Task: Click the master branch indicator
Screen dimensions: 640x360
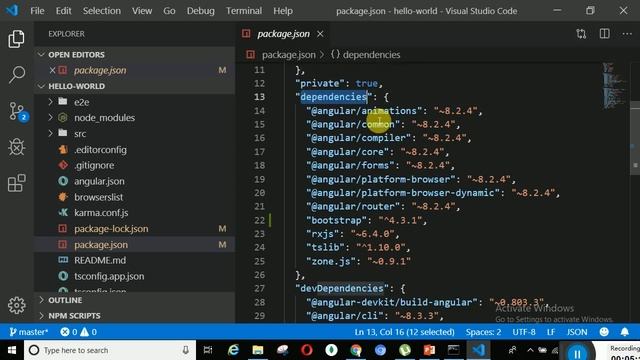Action: [x=28, y=332]
